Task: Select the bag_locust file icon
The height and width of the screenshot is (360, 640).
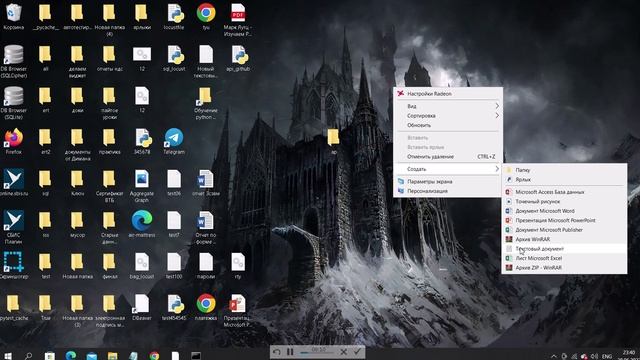Action: point(142,265)
